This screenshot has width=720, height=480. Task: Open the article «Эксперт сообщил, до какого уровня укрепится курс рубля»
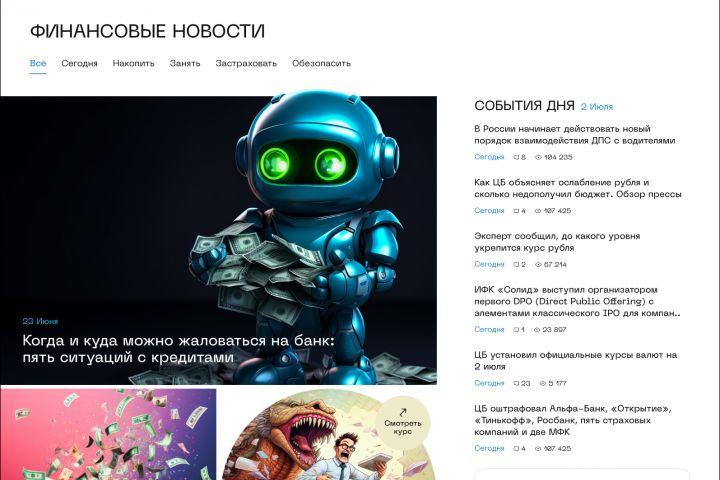pyautogui.click(x=557, y=242)
